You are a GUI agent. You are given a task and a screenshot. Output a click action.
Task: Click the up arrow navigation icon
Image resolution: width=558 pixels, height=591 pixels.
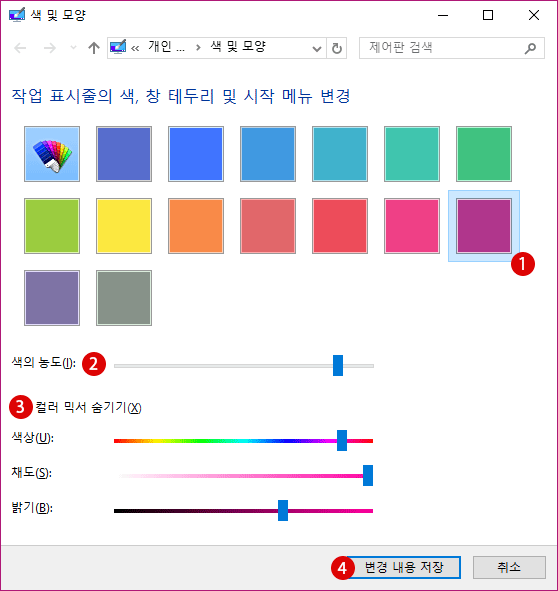(94, 48)
